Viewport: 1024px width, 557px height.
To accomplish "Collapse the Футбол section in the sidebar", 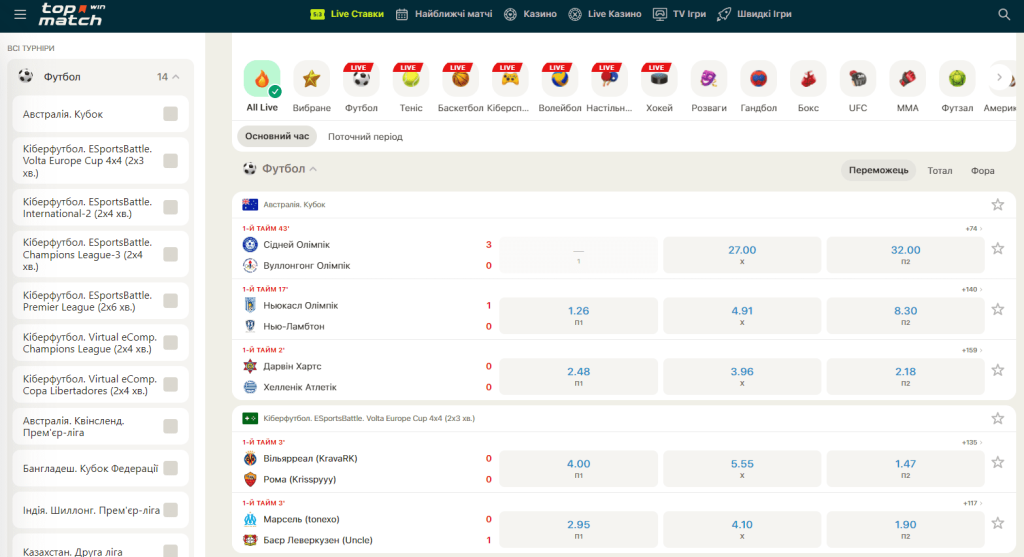I will pyautogui.click(x=176, y=77).
